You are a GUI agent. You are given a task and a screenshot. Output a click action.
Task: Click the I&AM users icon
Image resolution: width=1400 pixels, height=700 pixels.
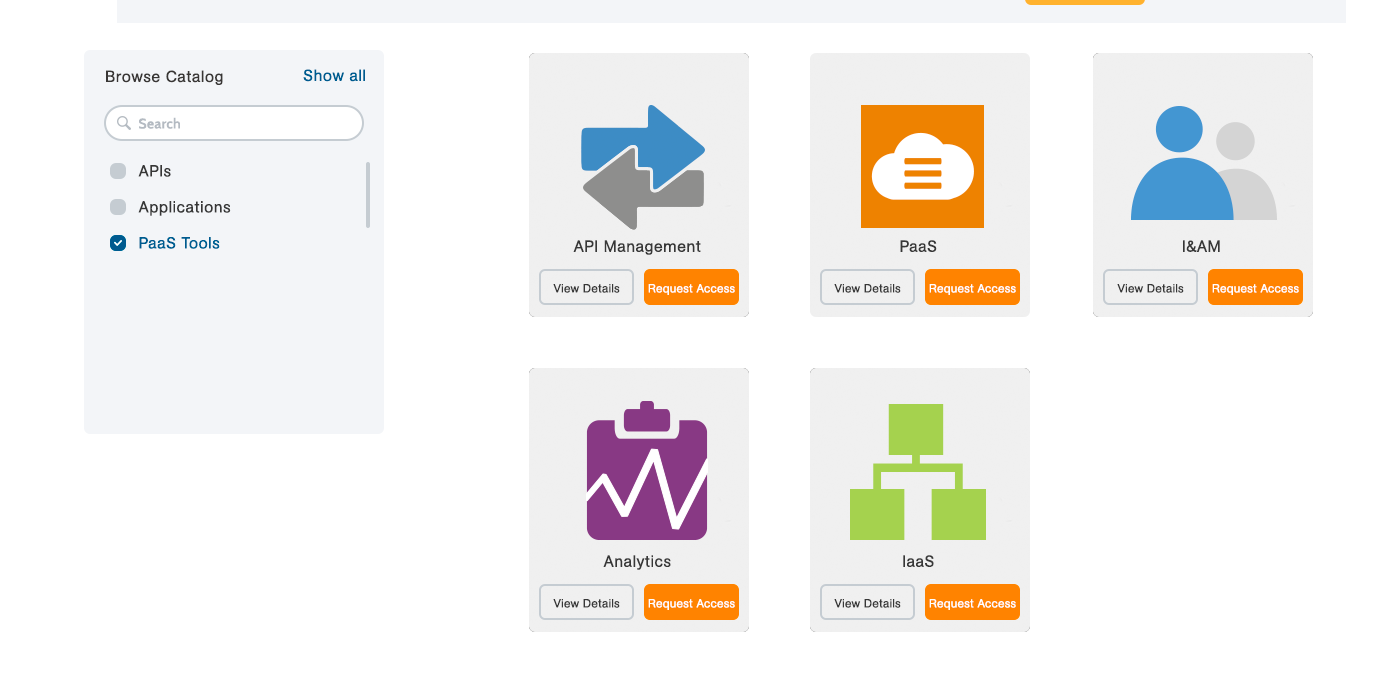[x=1203, y=164]
